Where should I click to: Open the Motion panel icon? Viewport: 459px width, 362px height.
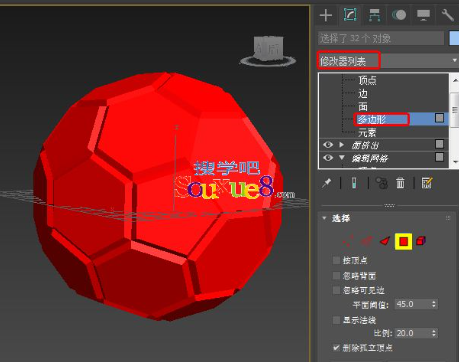399,15
